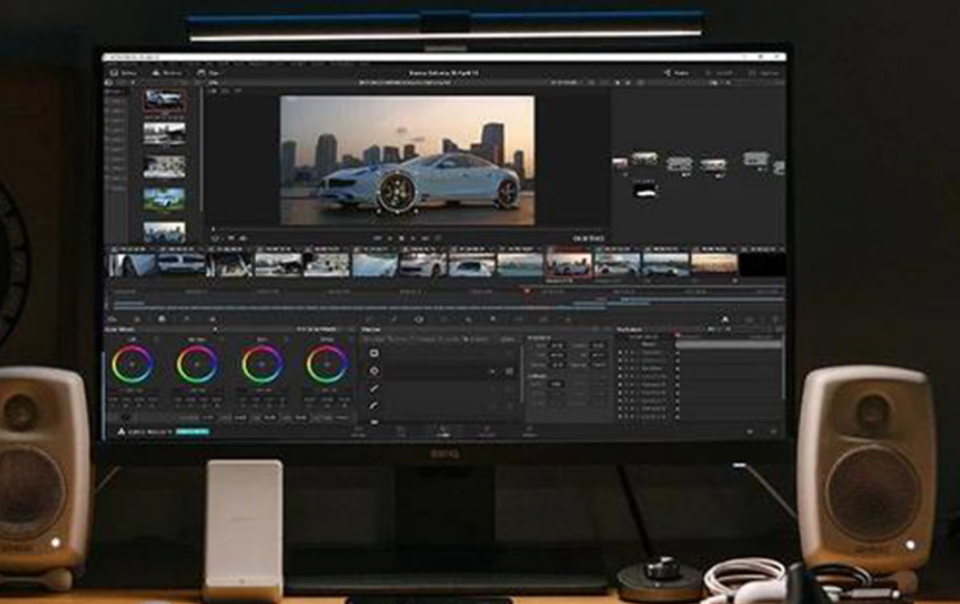Open the Gallery panel button in top toolbar
Screen dimensions: 960x604
[x=122, y=73]
